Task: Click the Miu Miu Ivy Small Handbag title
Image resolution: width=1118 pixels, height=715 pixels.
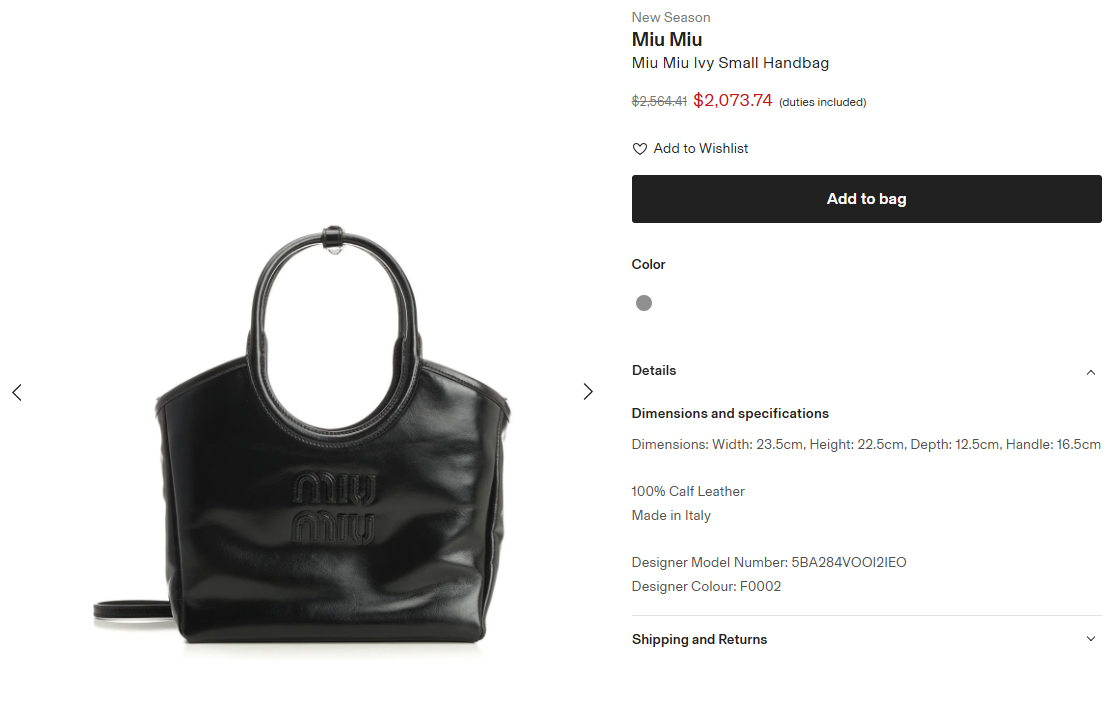Action: click(730, 63)
